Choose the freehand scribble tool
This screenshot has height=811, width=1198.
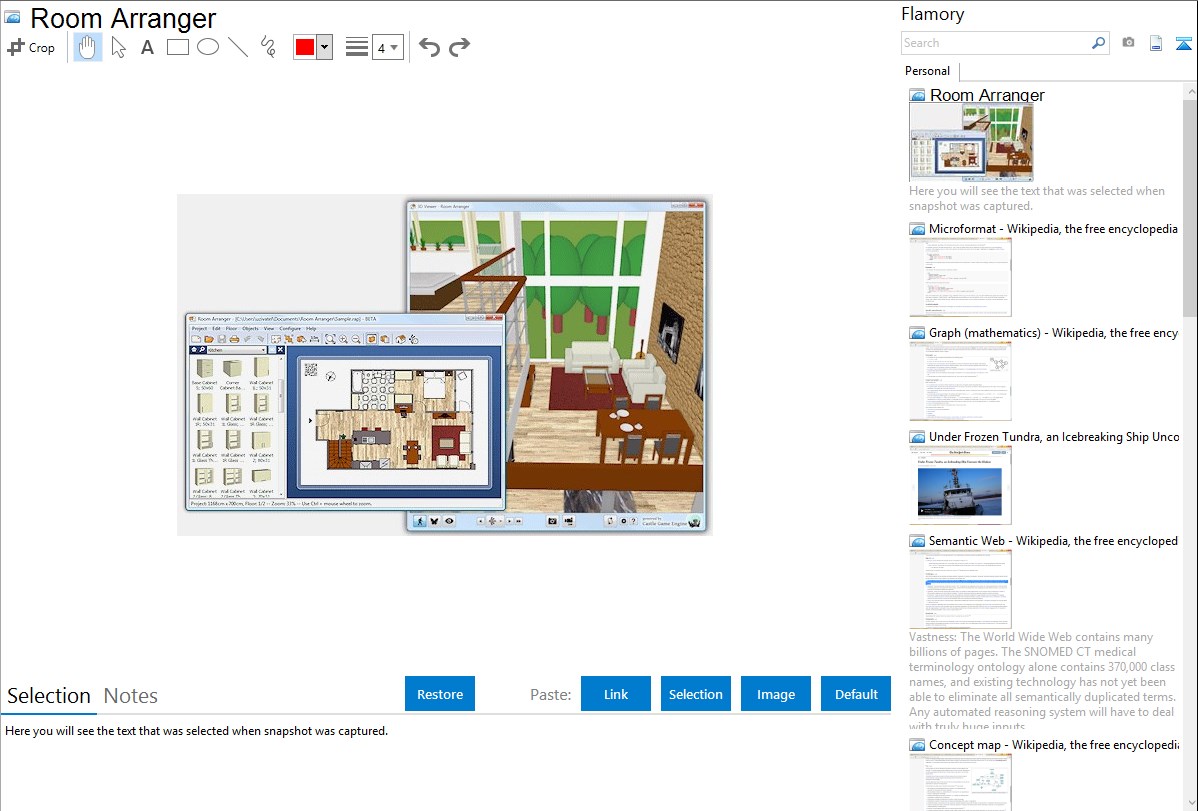[x=268, y=47]
